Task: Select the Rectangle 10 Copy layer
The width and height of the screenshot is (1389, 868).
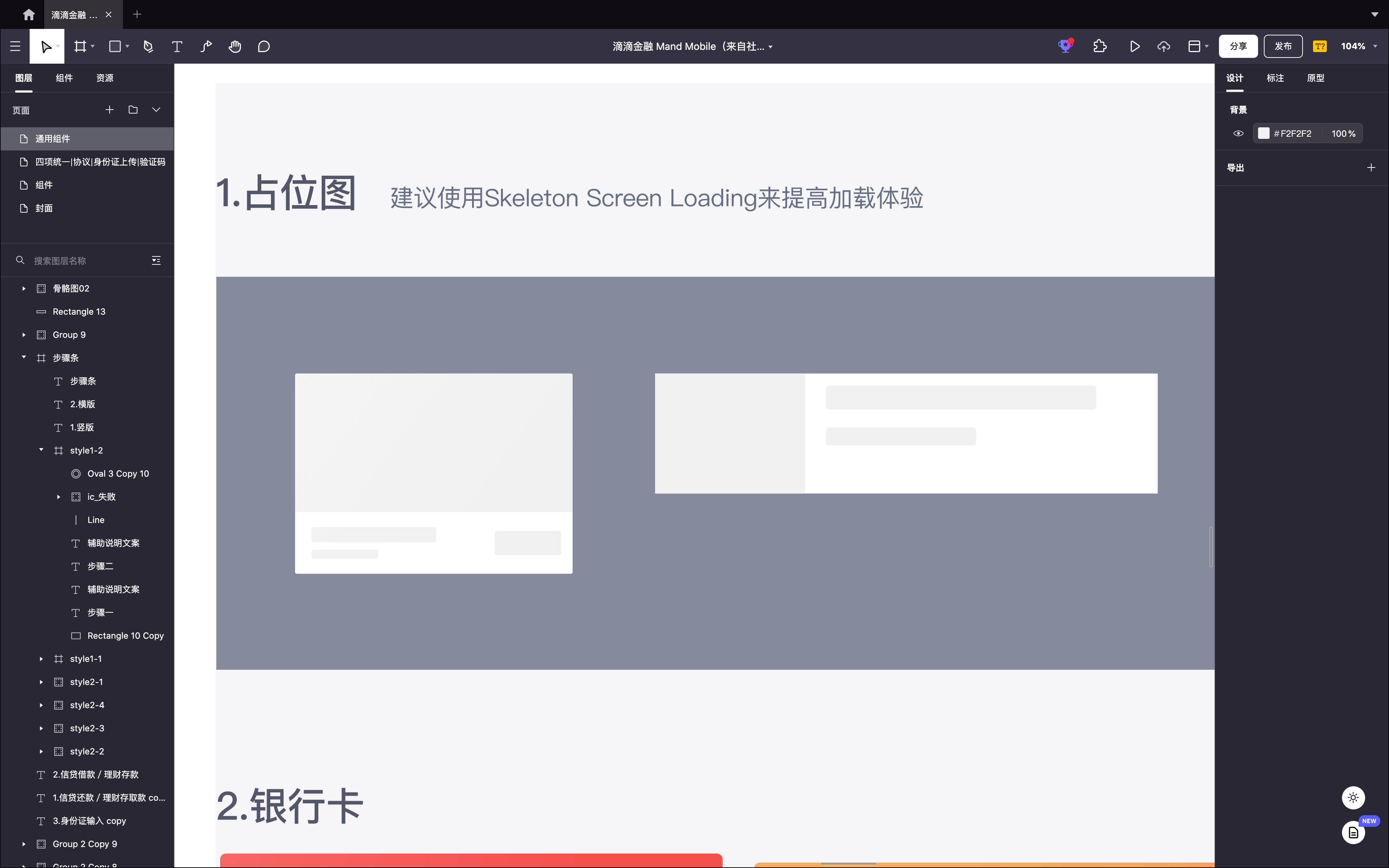Action: coord(87,635)
